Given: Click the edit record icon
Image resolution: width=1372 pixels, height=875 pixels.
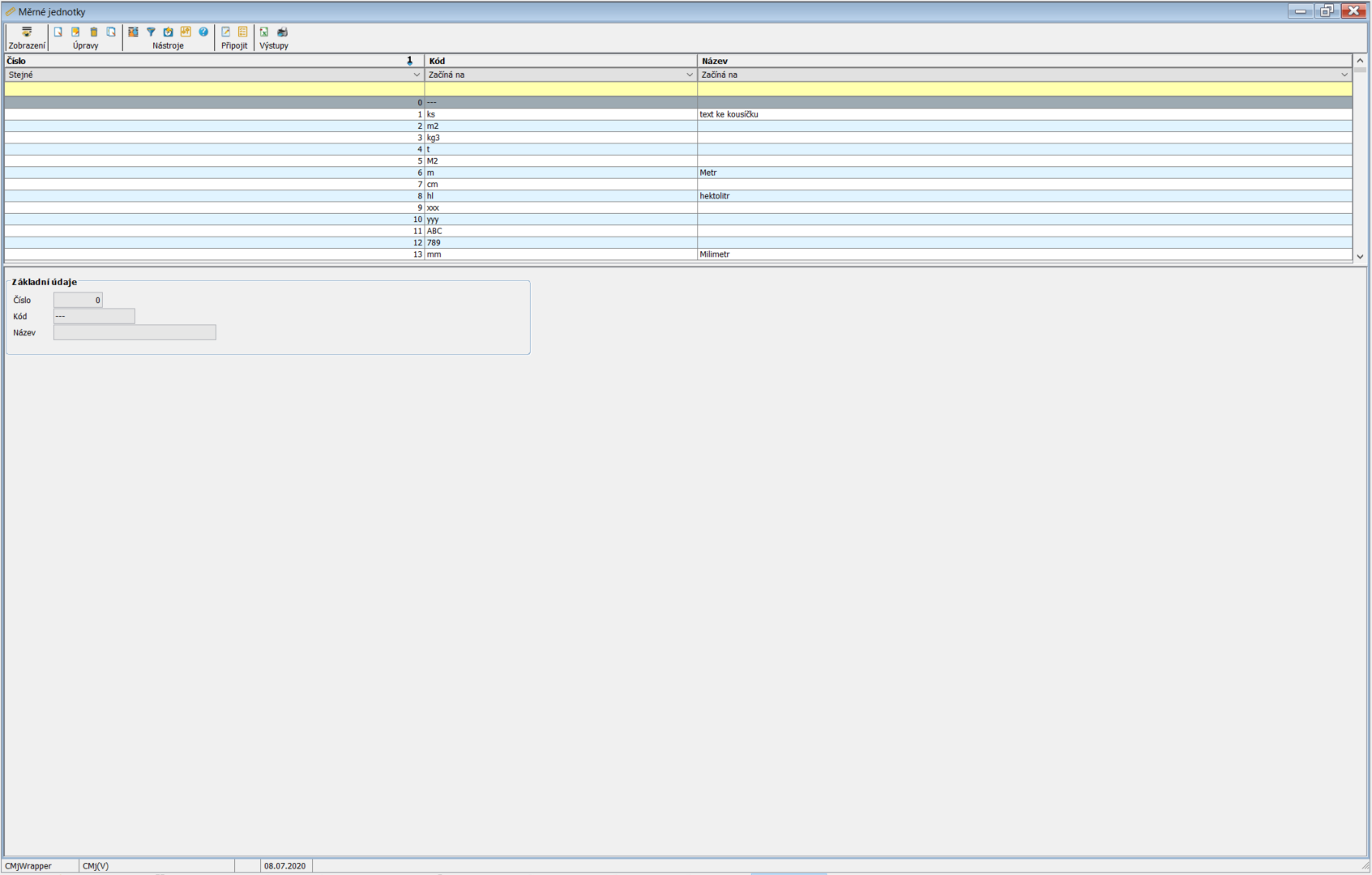Looking at the screenshot, I should [75, 32].
